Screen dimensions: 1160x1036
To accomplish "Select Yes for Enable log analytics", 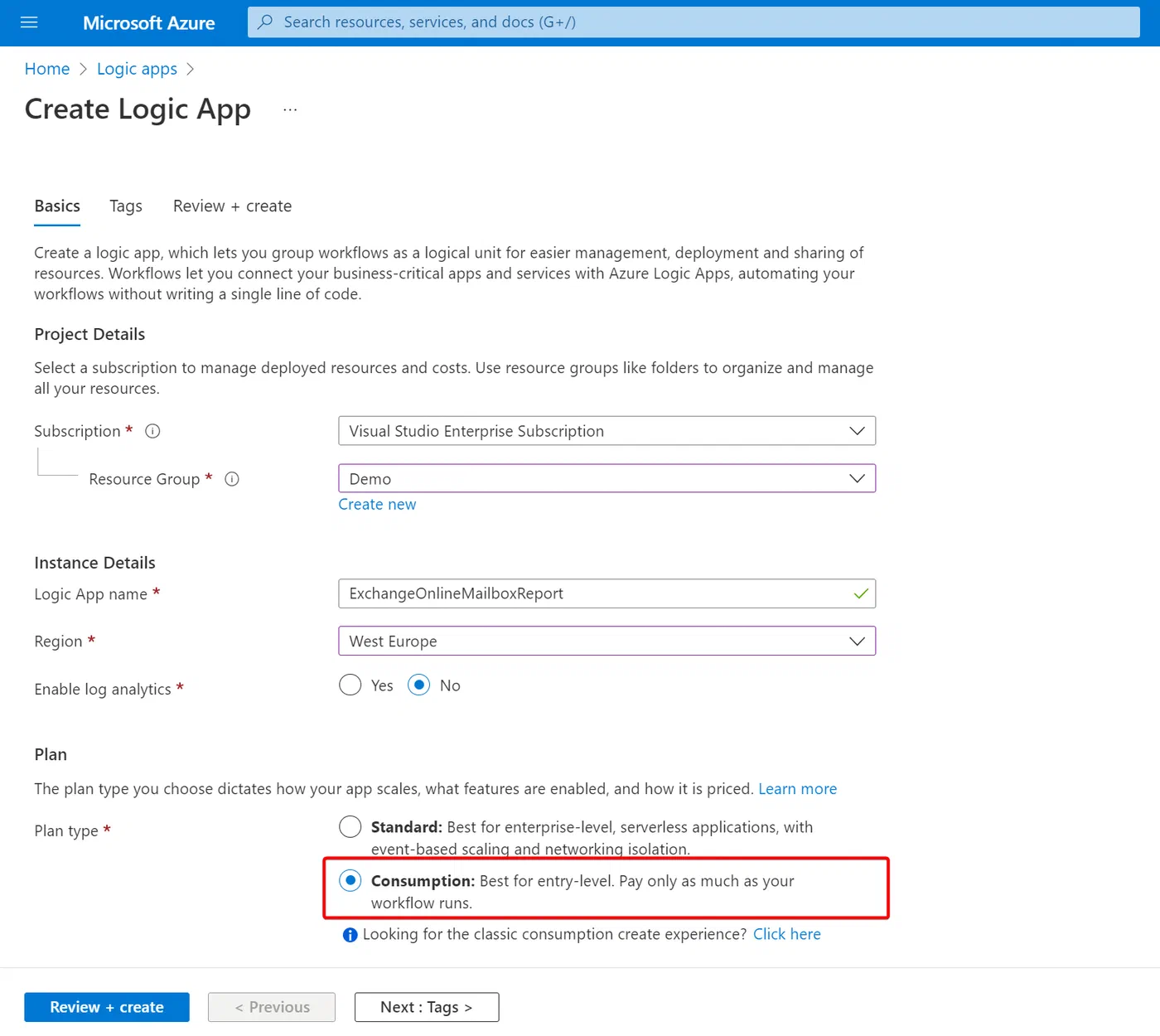I will pyautogui.click(x=350, y=685).
